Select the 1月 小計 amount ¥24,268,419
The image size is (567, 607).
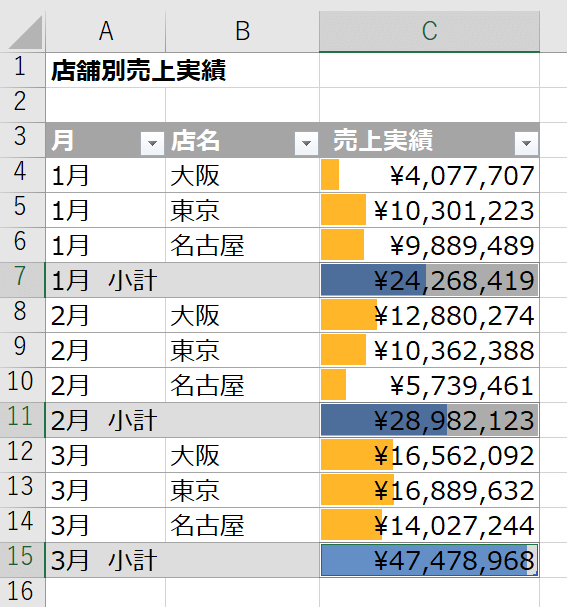click(x=430, y=280)
